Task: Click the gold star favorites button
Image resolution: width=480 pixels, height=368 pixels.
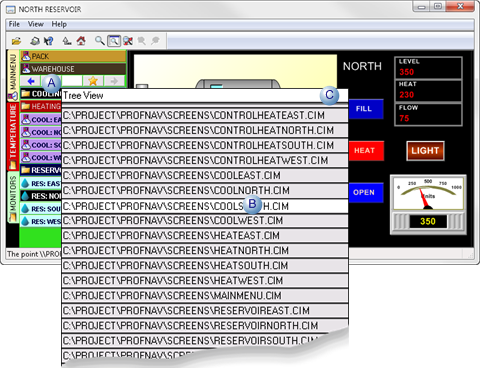Action: tap(93, 81)
